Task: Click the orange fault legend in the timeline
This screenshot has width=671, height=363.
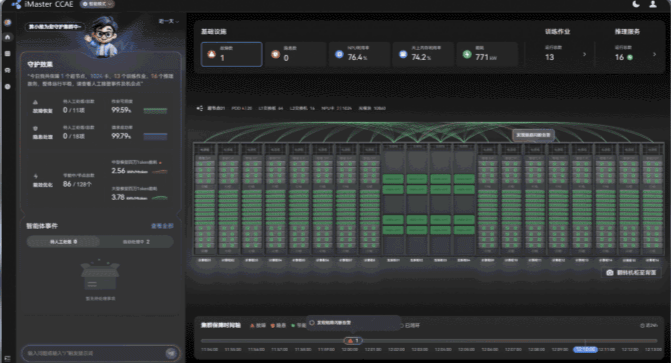Action: coord(258,326)
